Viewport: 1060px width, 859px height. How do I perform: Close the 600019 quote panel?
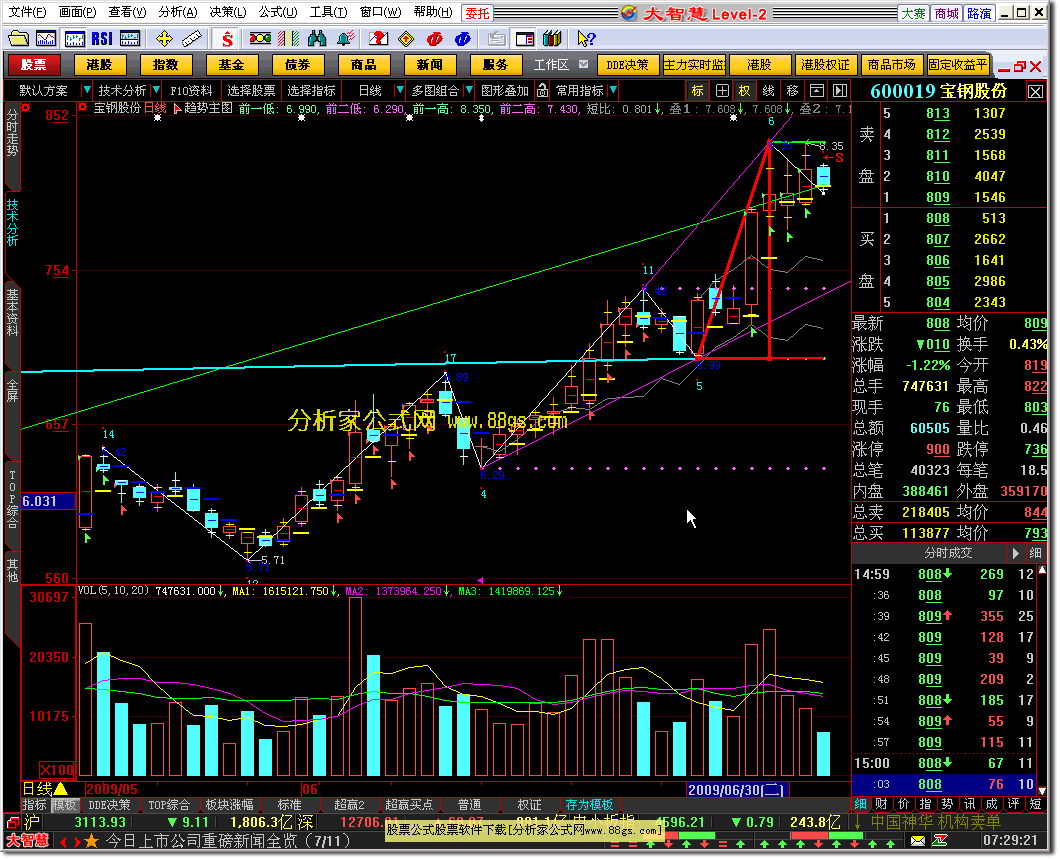(x=1035, y=91)
